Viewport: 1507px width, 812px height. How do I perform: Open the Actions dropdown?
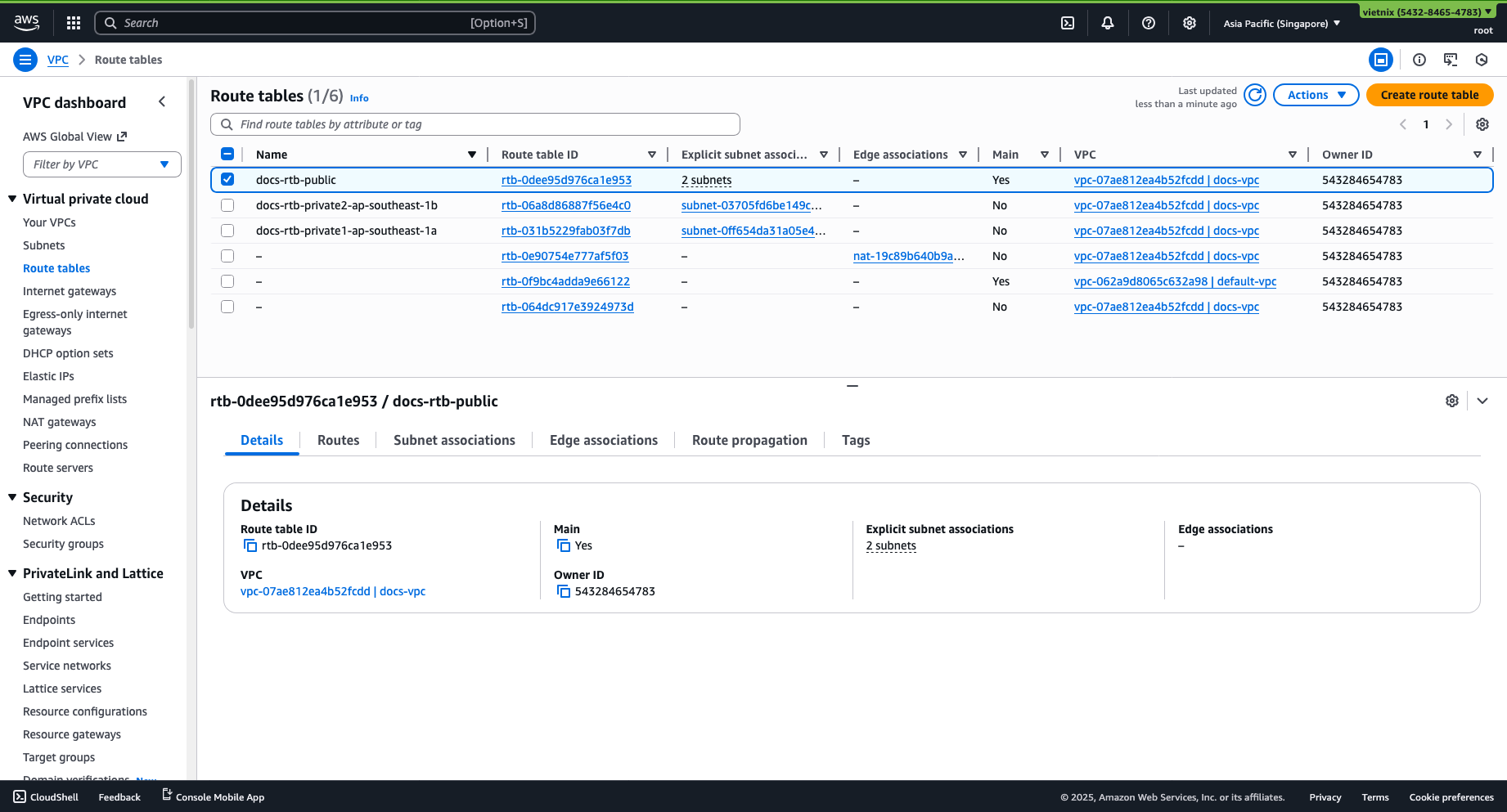(1316, 95)
